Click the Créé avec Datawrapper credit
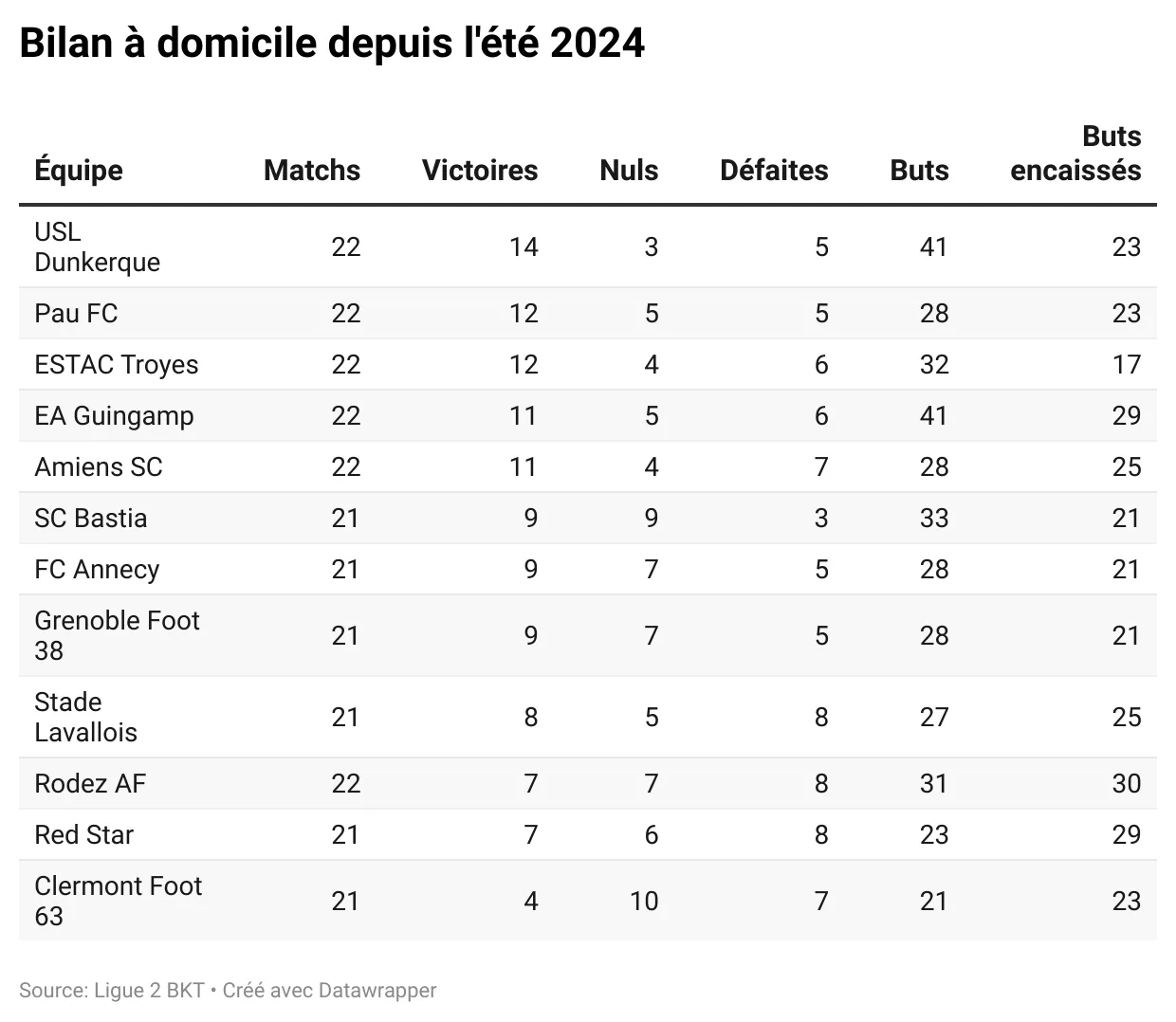 pos(329,991)
